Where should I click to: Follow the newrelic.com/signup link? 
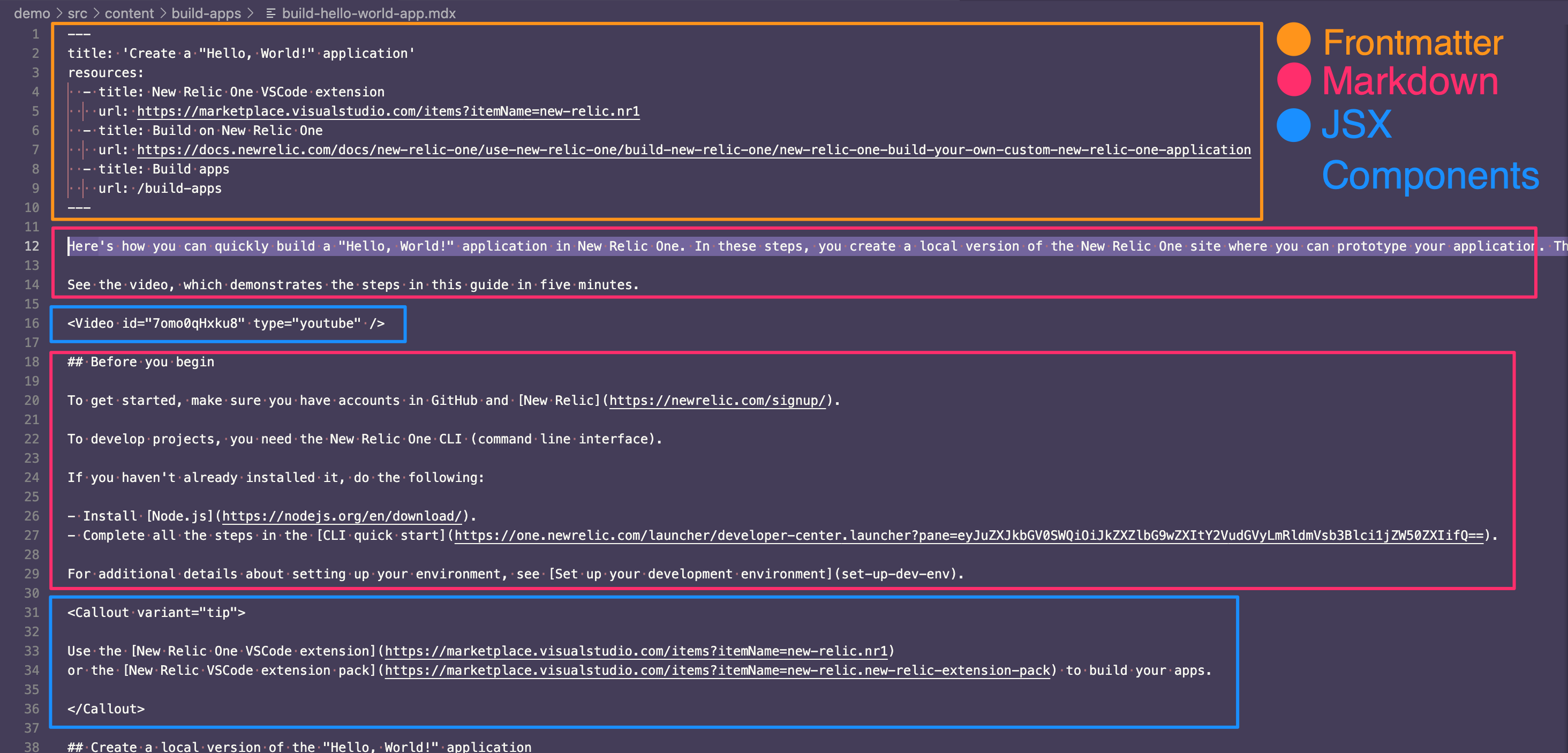[717, 401]
